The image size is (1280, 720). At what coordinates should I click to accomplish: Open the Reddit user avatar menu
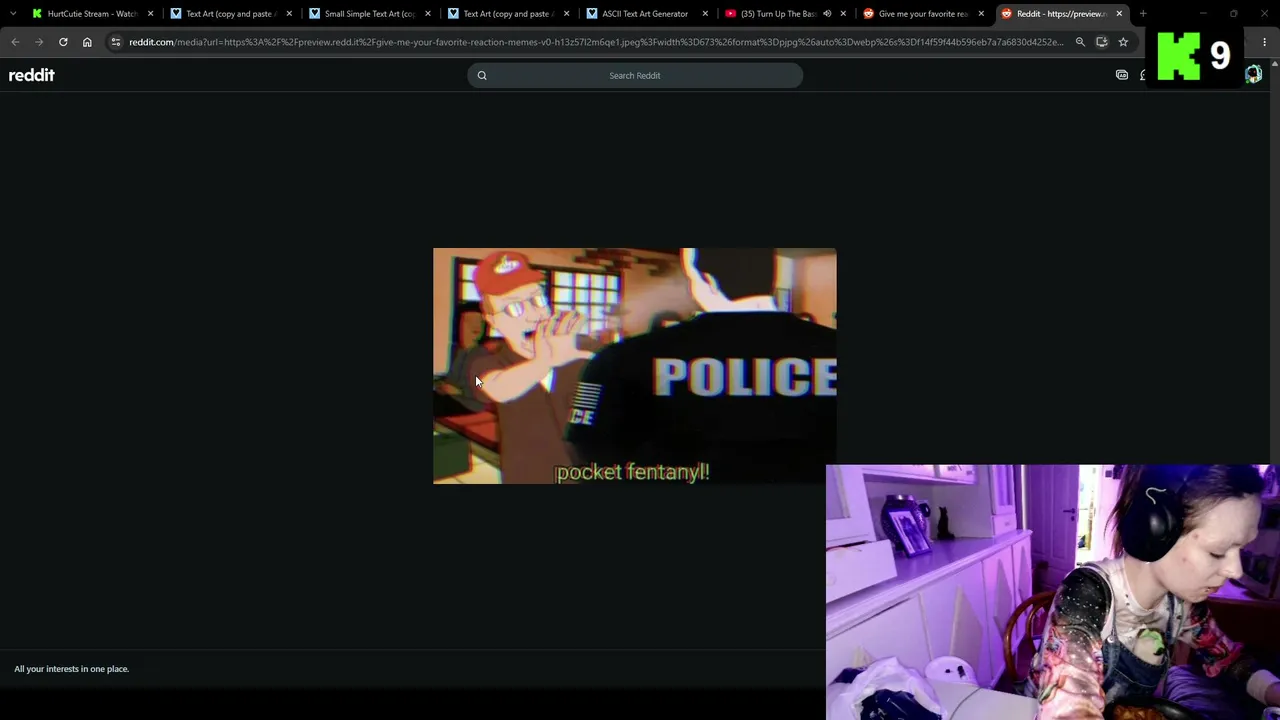pos(1254,75)
